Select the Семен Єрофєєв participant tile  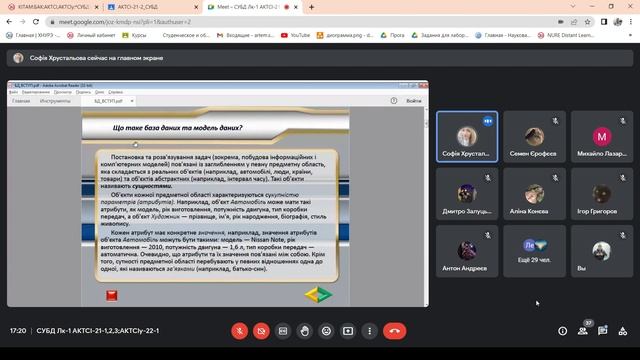[x=534, y=137]
